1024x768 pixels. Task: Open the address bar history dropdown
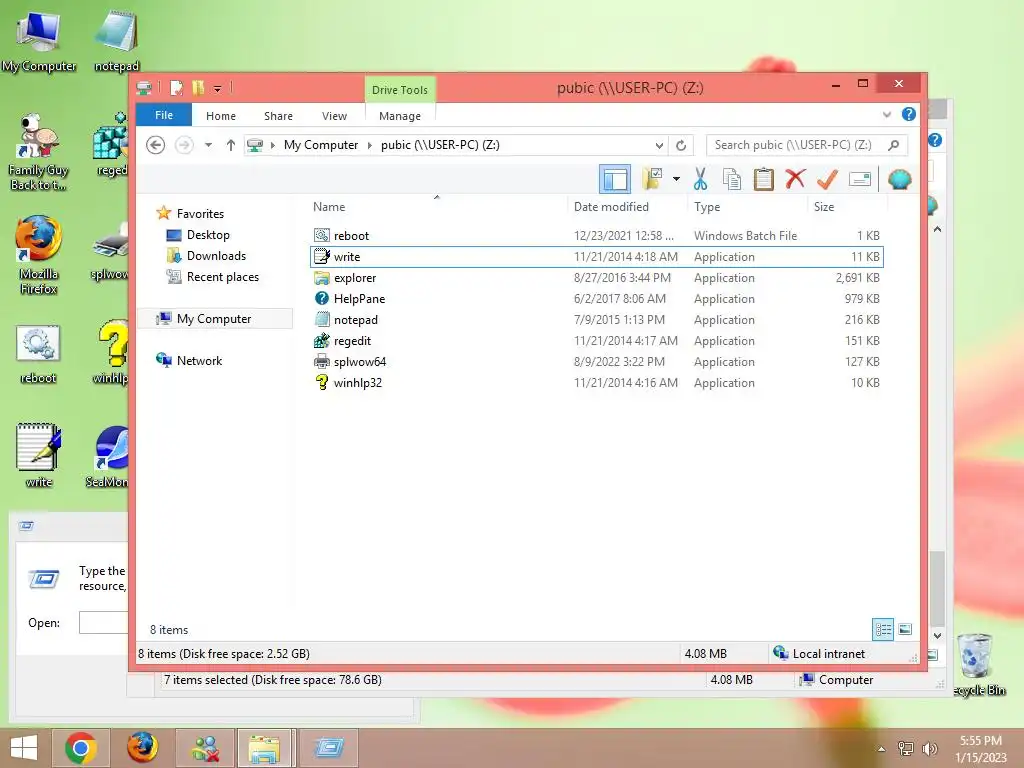(659, 145)
